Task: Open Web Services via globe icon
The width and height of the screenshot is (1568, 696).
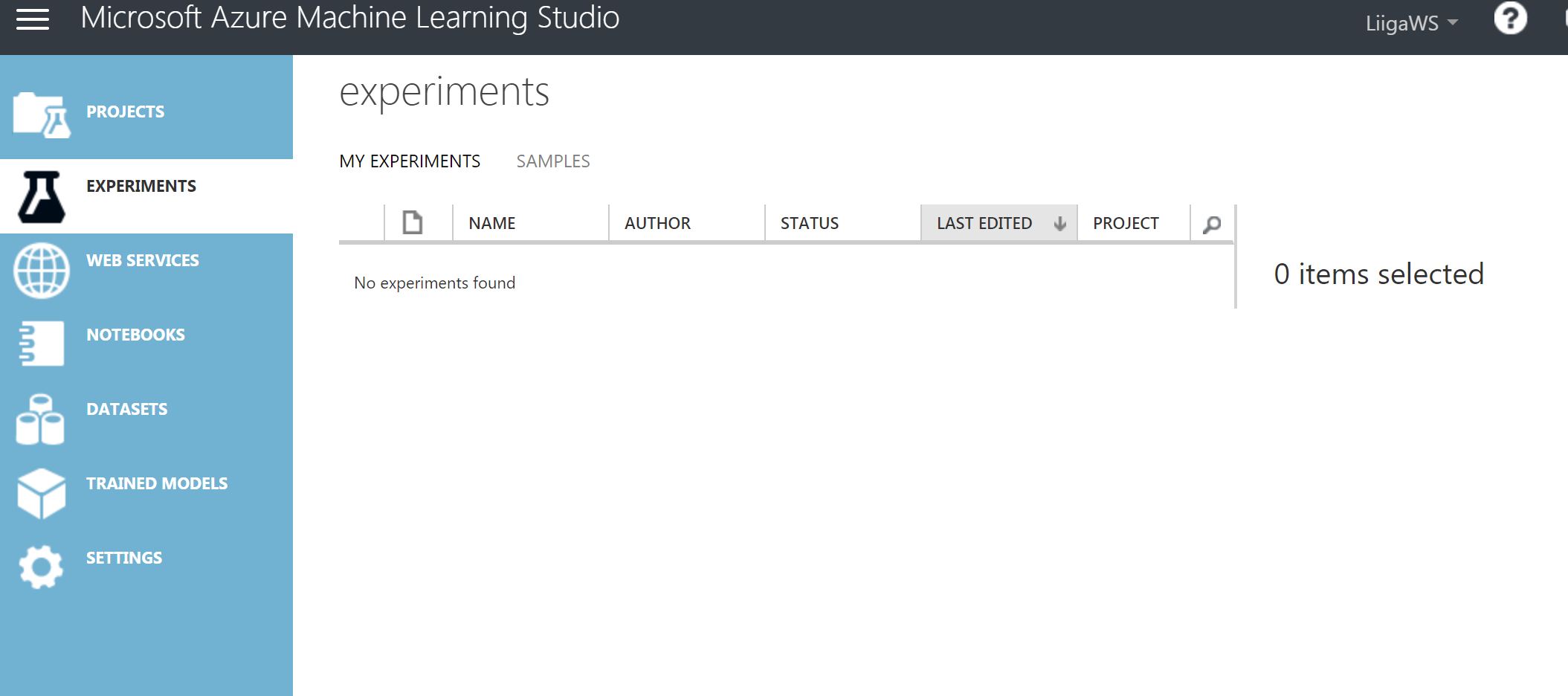Action: coord(41,271)
